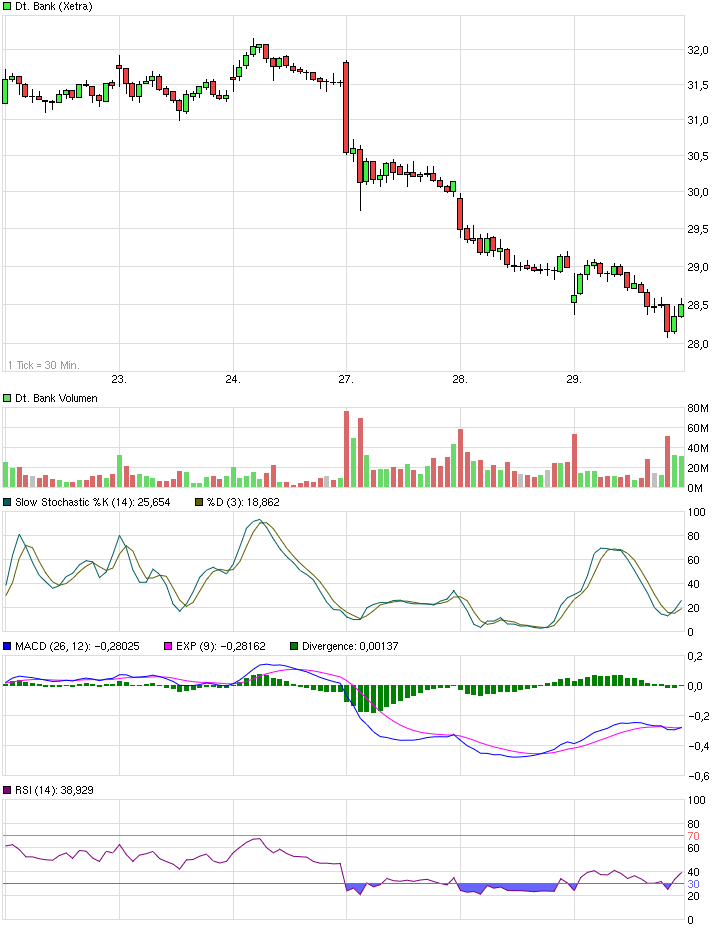Click the 31,5 price axis label

pyautogui.click(x=698, y=86)
